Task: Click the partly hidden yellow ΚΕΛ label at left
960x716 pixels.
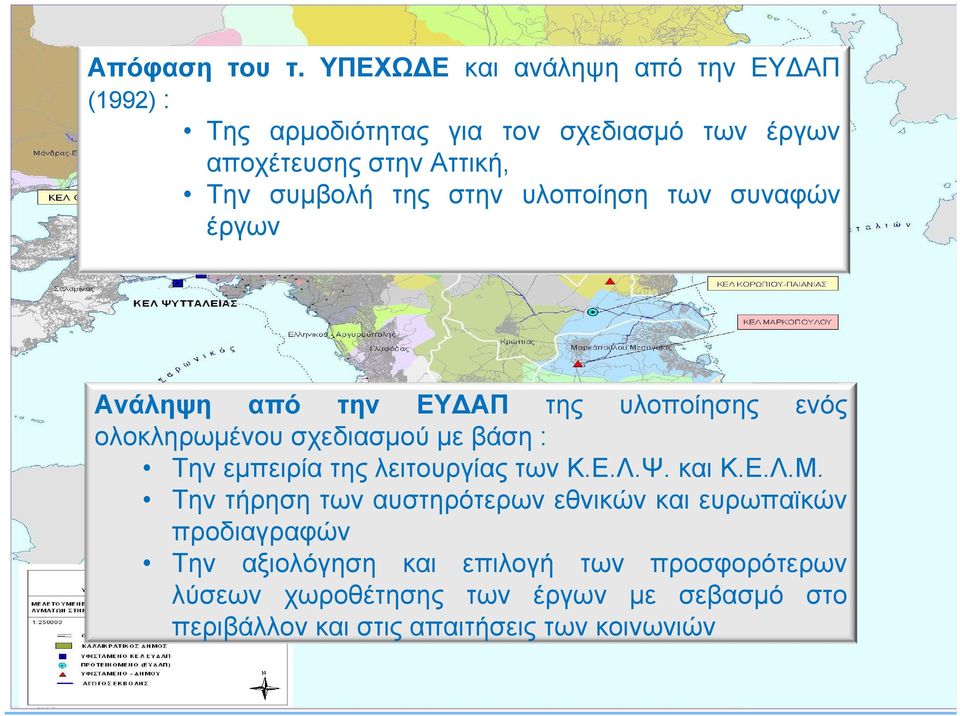Action: click(x=58, y=197)
